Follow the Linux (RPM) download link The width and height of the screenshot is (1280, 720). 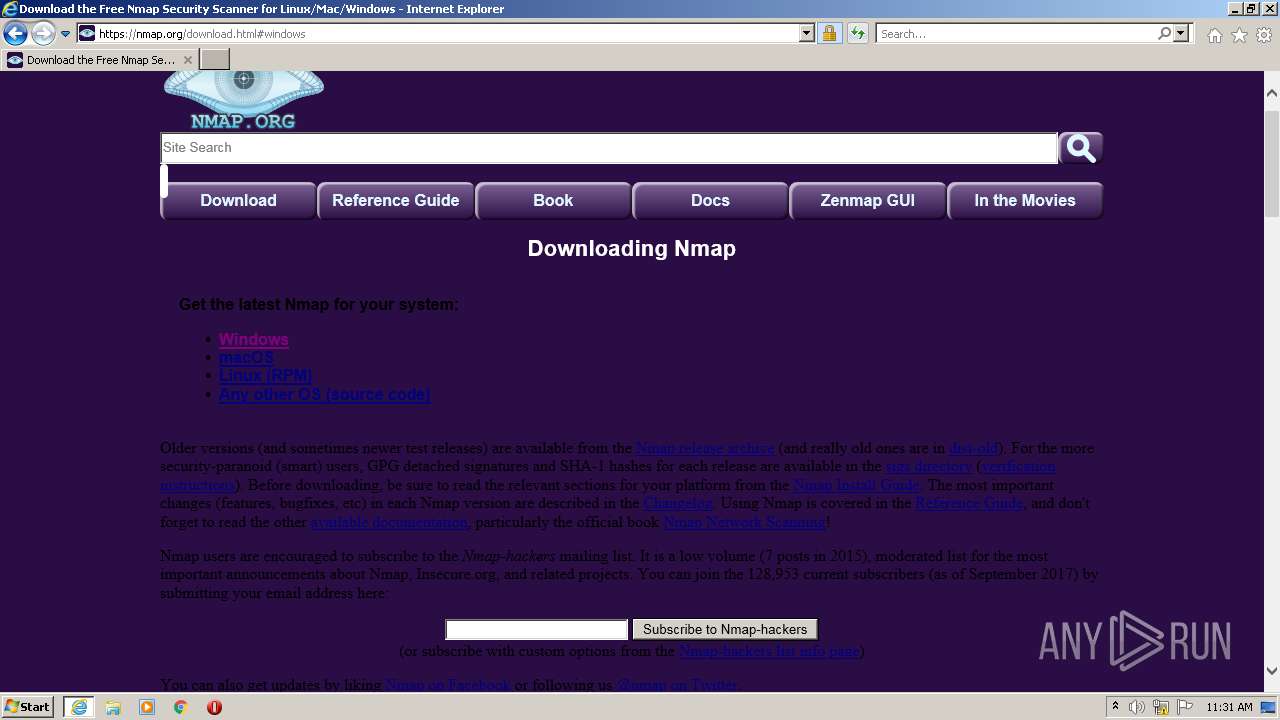[x=265, y=376]
